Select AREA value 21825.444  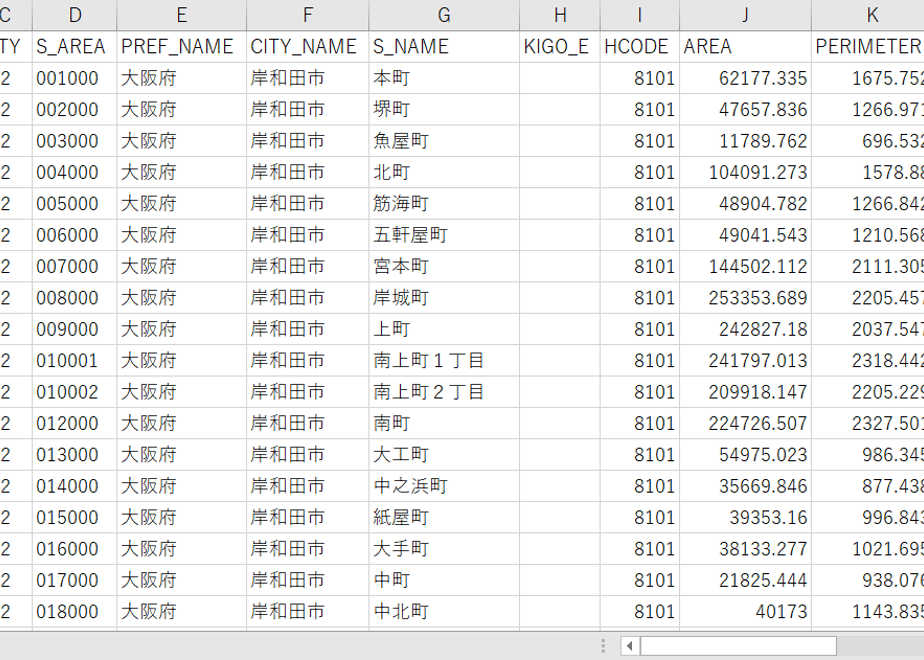pos(745,580)
